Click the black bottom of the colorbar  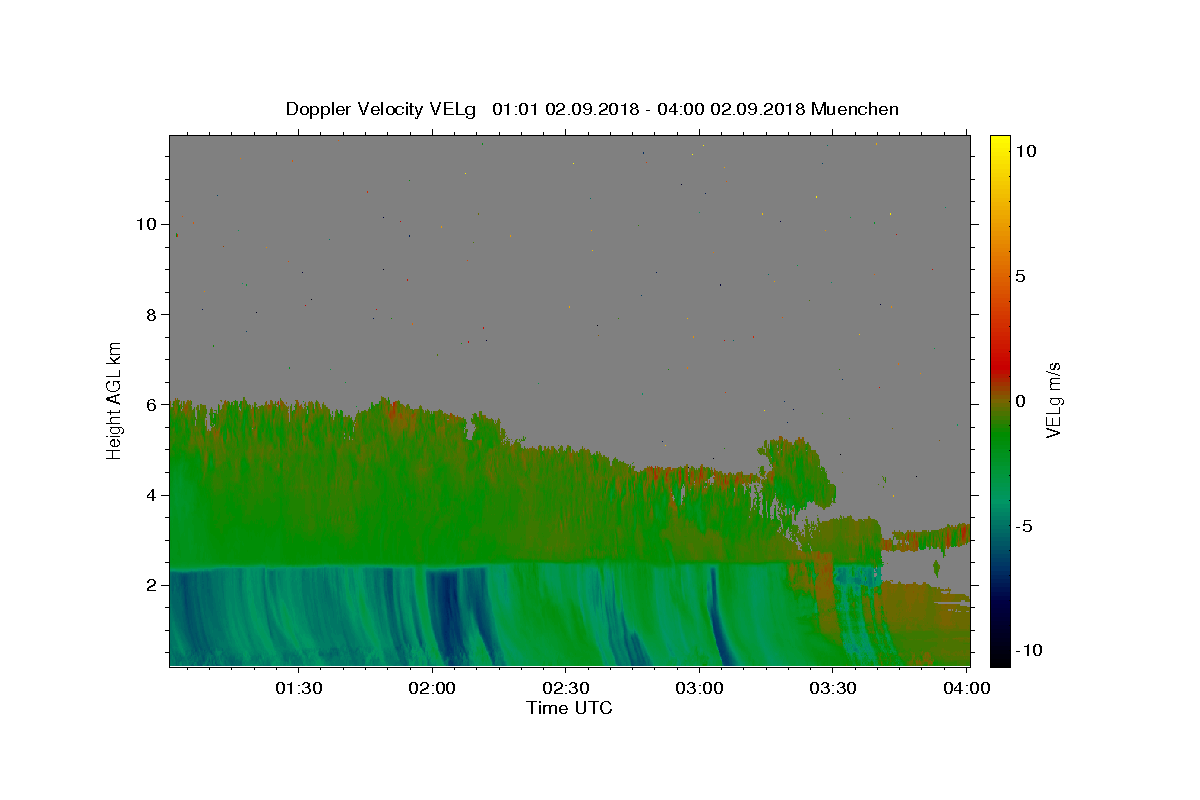click(1000, 655)
